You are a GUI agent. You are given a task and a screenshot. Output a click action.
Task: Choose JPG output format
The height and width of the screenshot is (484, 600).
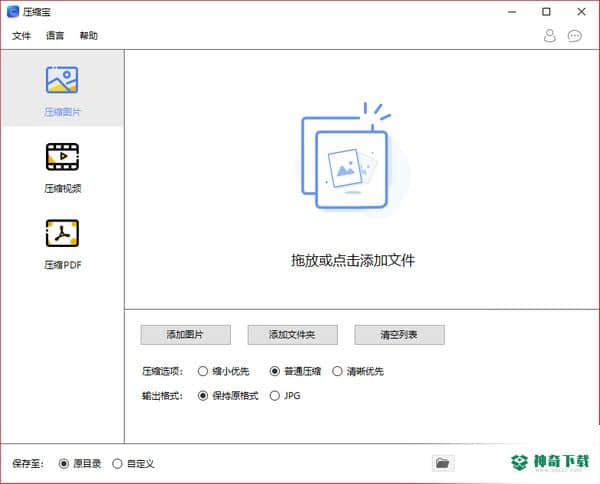click(x=285, y=396)
